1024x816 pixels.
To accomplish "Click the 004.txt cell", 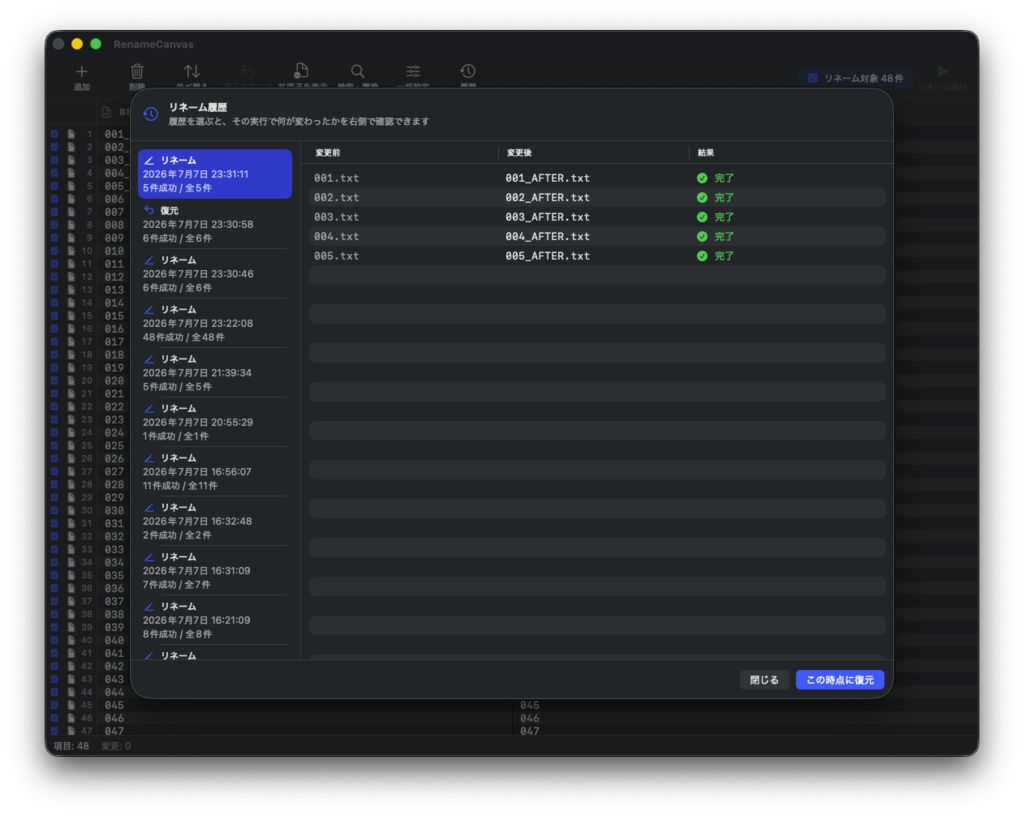I will click(336, 236).
